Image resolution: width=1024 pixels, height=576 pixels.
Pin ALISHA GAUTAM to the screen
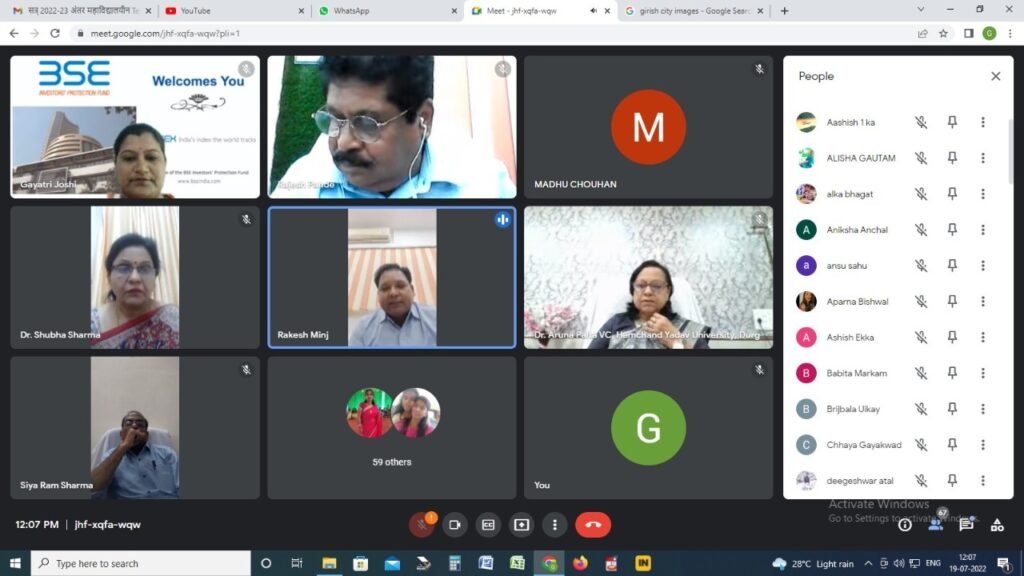[x=952, y=158]
